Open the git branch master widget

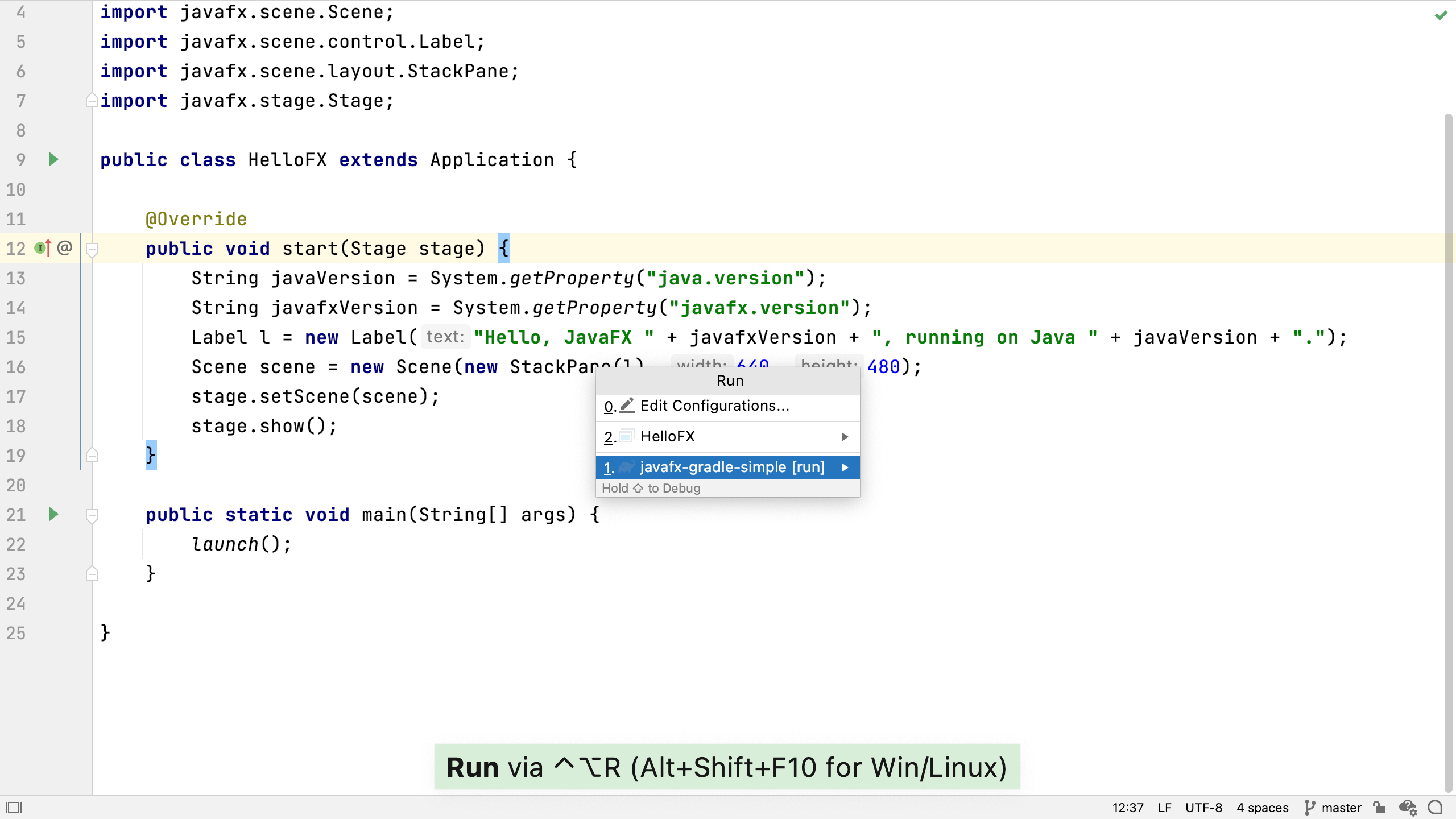point(1333,808)
